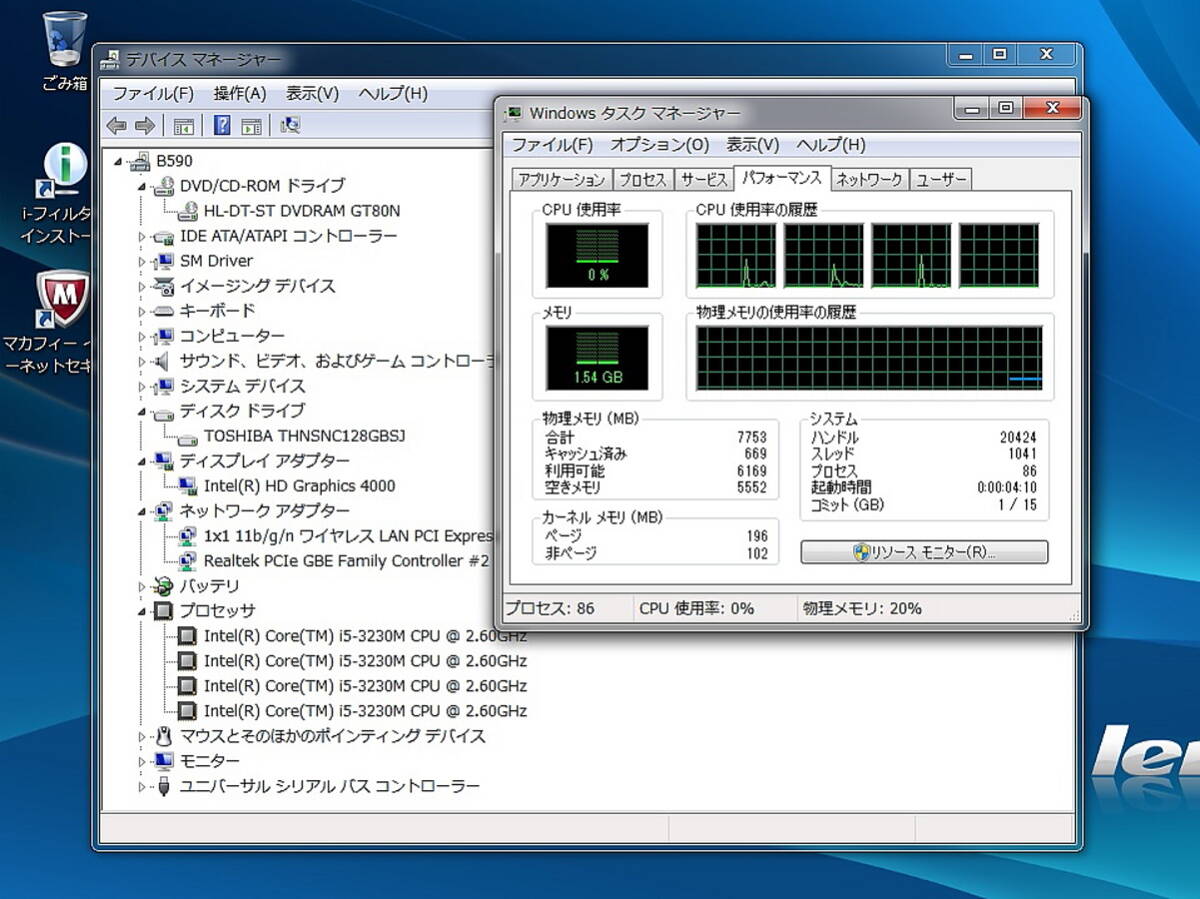The height and width of the screenshot is (899, 1200).
Task: Click the ユニバーサル シリアル バス category icon
Action: (163, 786)
